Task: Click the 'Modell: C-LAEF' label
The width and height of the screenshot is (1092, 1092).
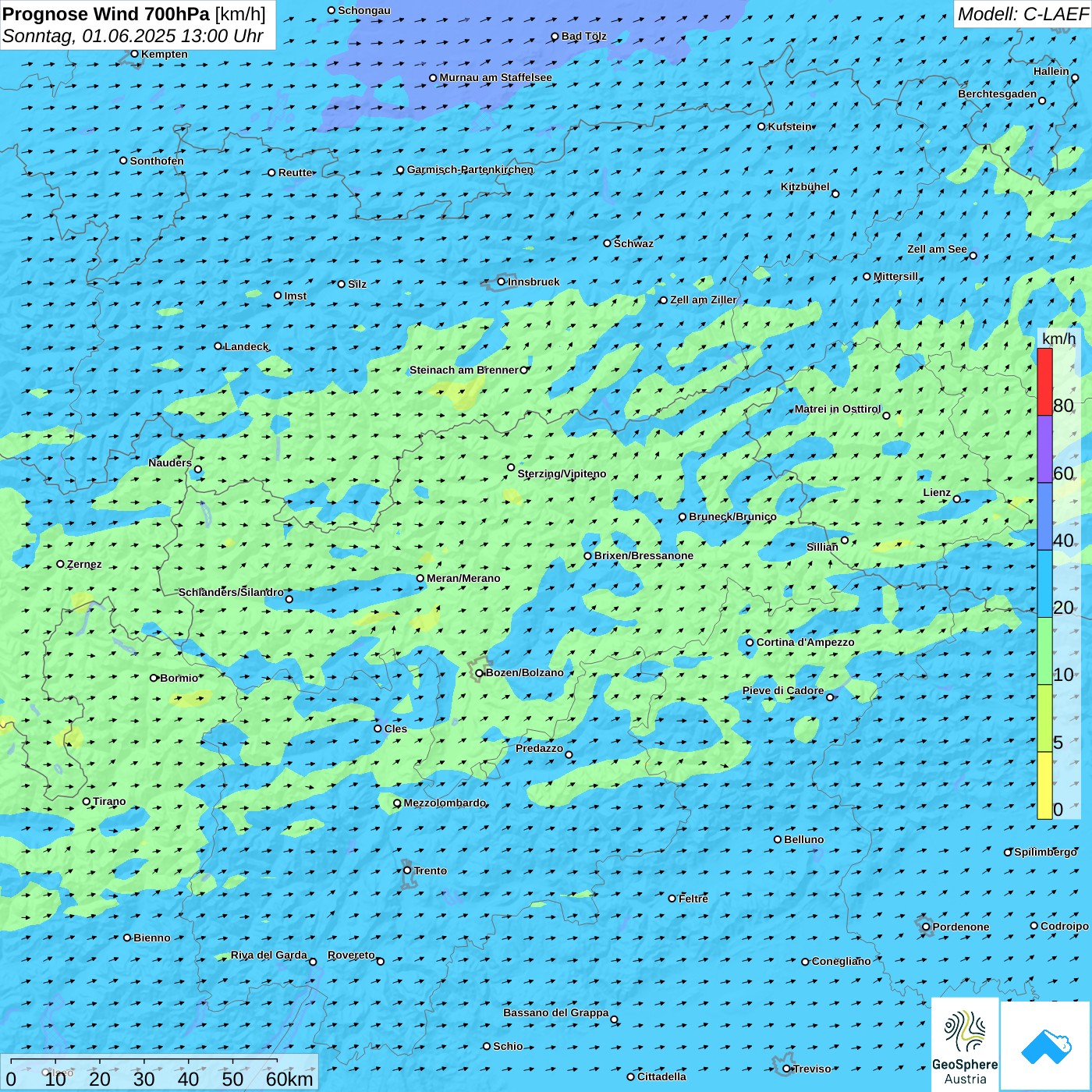Action: 1023,14
